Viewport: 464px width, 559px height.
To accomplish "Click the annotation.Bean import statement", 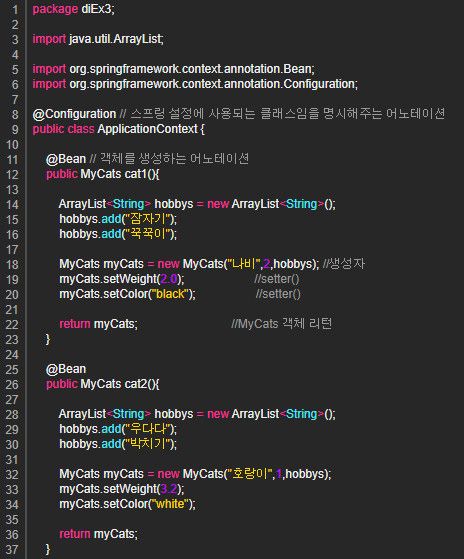I will [174, 69].
